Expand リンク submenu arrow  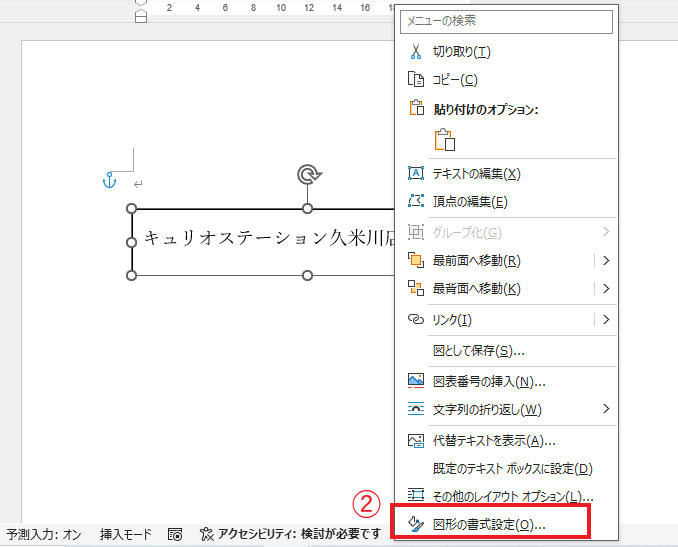coord(606,320)
